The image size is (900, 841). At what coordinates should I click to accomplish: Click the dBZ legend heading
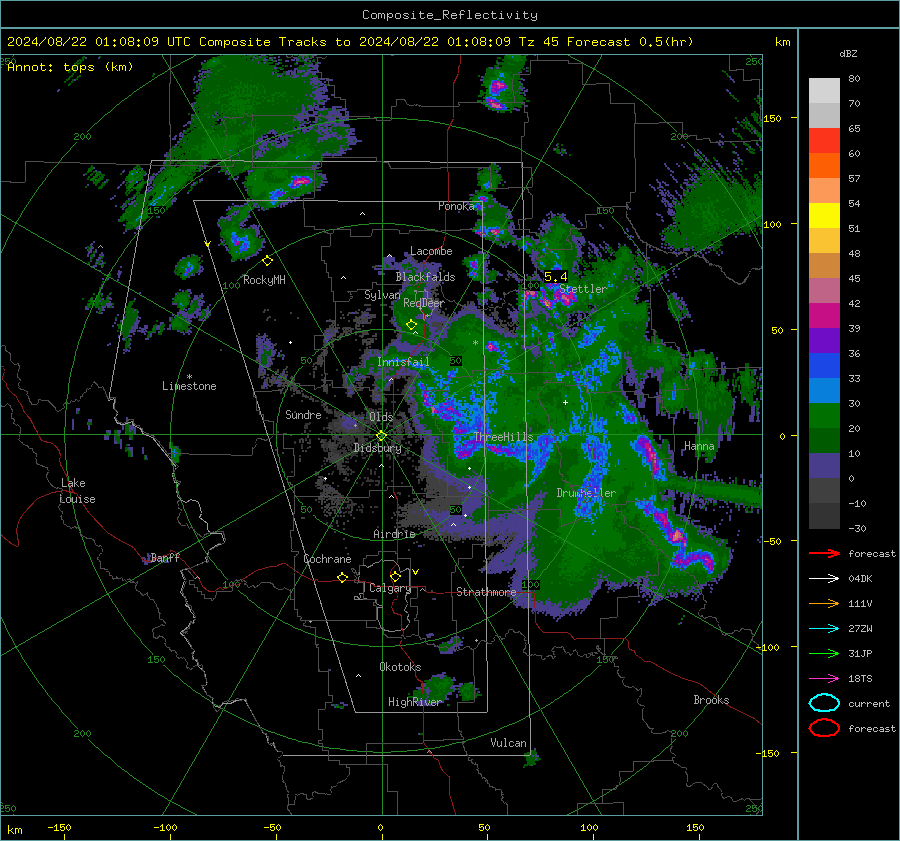pos(848,54)
